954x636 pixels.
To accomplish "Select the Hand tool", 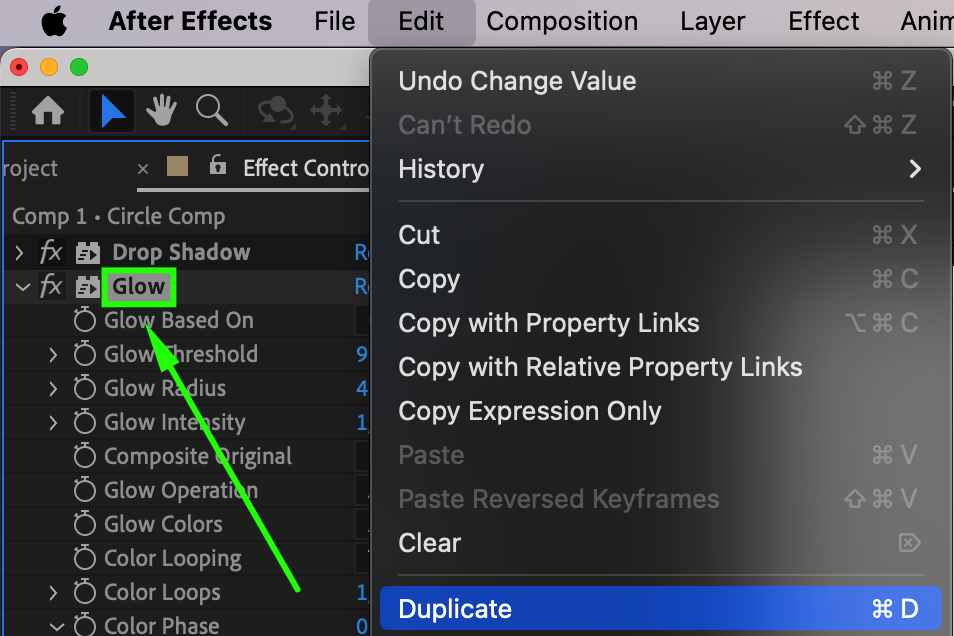I will (162, 112).
